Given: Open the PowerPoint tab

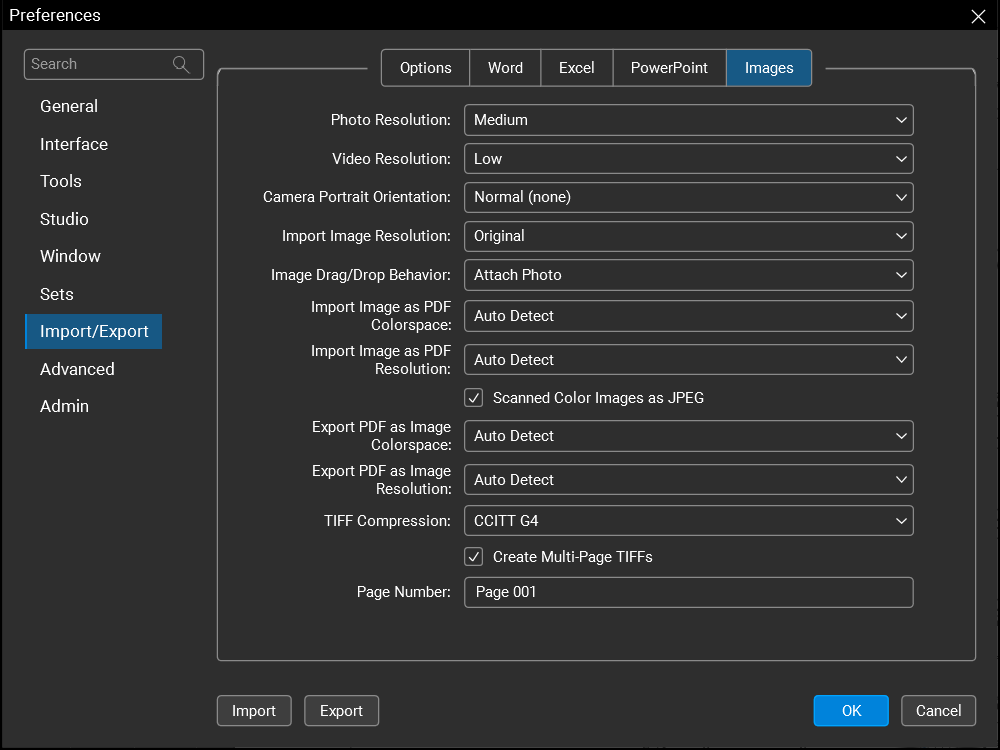Looking at the screenshot, I should pyautogui.click(x=669, y=68).
